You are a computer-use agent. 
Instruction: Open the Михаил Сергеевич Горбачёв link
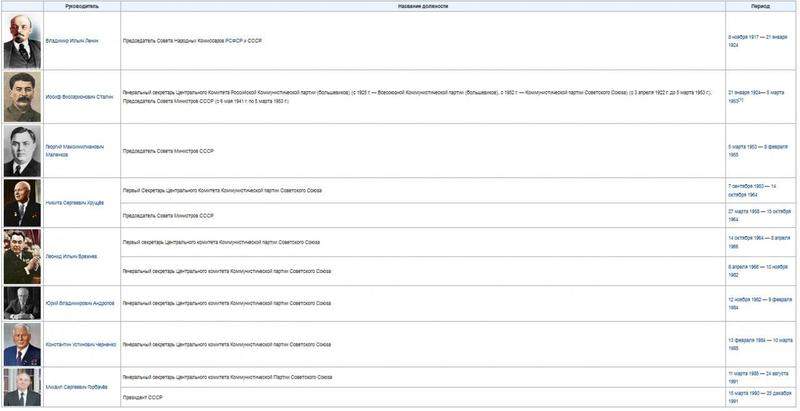pyautogui.click(x=77, y=386)
